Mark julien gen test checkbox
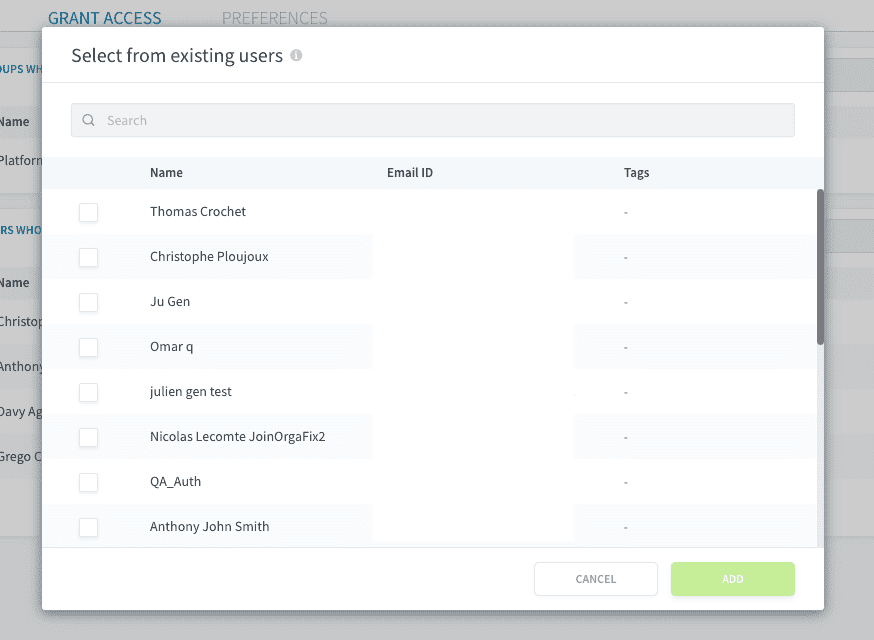The height and width of the screenshot is (640, 874). 89,392
